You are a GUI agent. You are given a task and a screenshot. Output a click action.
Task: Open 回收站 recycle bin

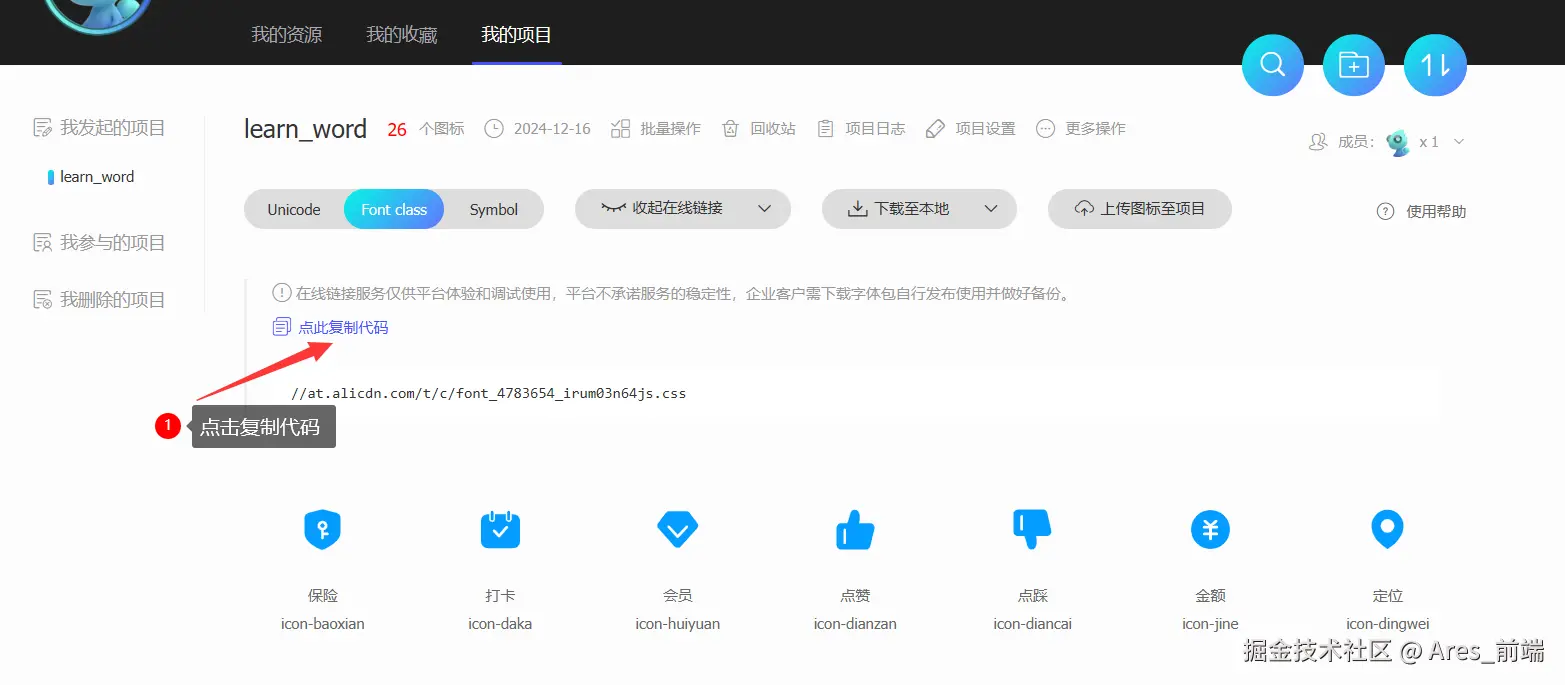point(758,129)
